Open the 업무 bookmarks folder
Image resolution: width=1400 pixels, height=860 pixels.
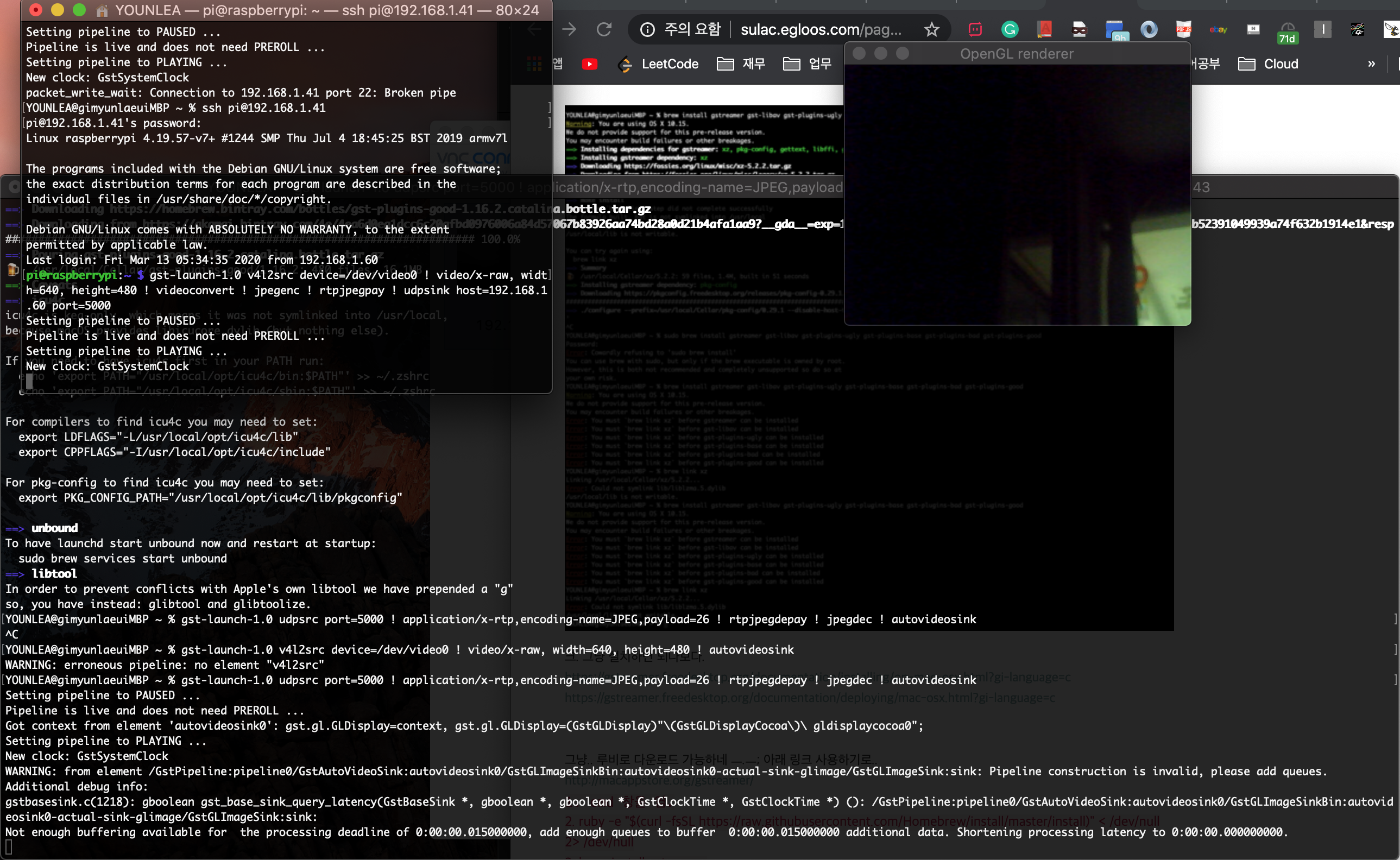coord(807,64)
